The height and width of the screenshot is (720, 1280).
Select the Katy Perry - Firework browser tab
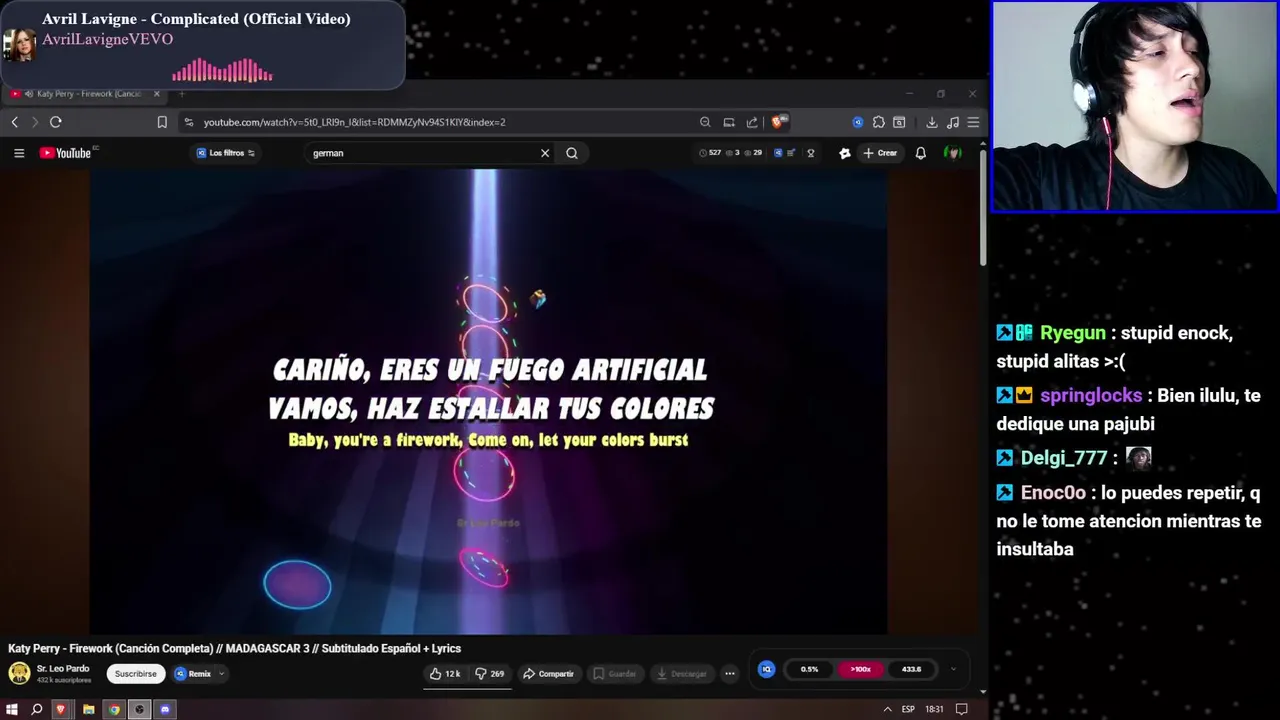point(84,94)
